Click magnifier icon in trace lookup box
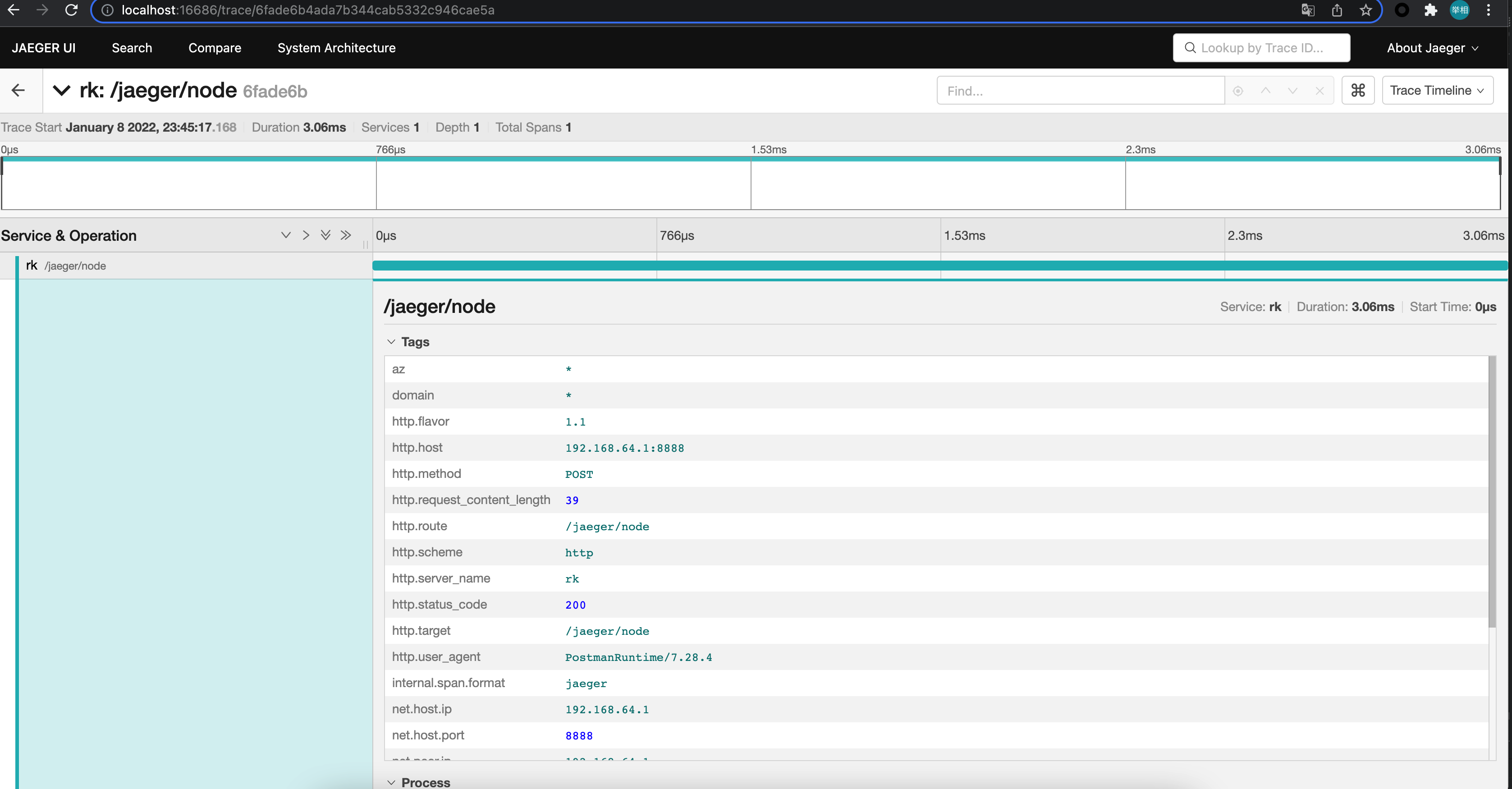The height and width of the screenshot is (789, 1512). point(1190,47)
